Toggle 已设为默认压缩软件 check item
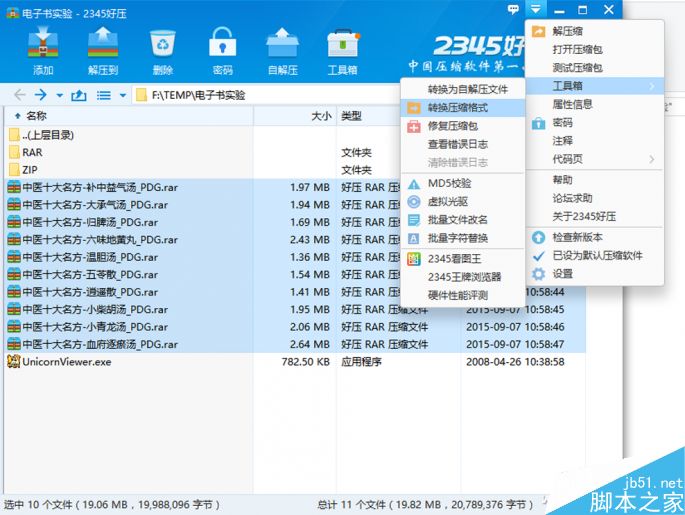The width and height of the screenshot is (685, 515). [595, 256]
